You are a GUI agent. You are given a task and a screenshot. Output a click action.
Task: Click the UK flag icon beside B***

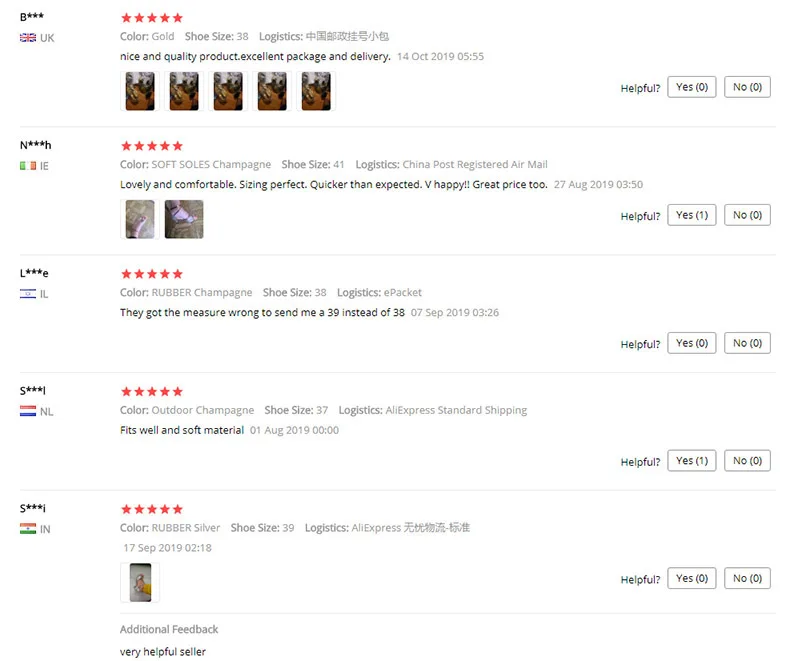pos(28,38)
